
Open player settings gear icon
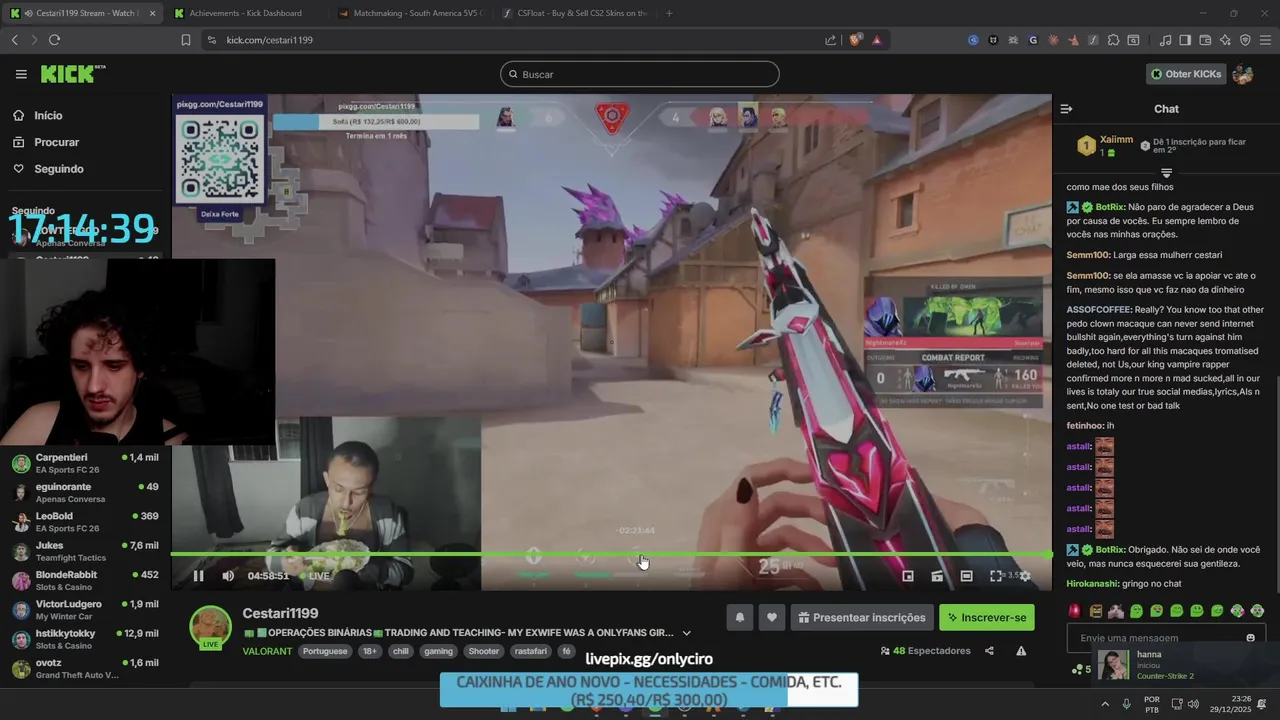[1025, 576]
